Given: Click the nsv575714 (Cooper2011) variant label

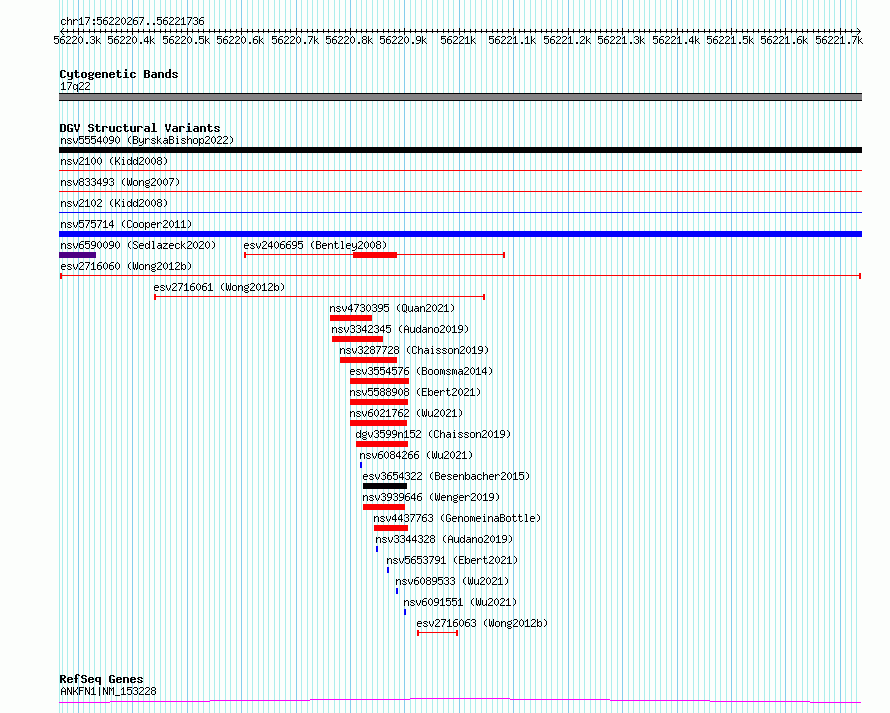Looking at the screenshot, I should (x=126, y=224).
